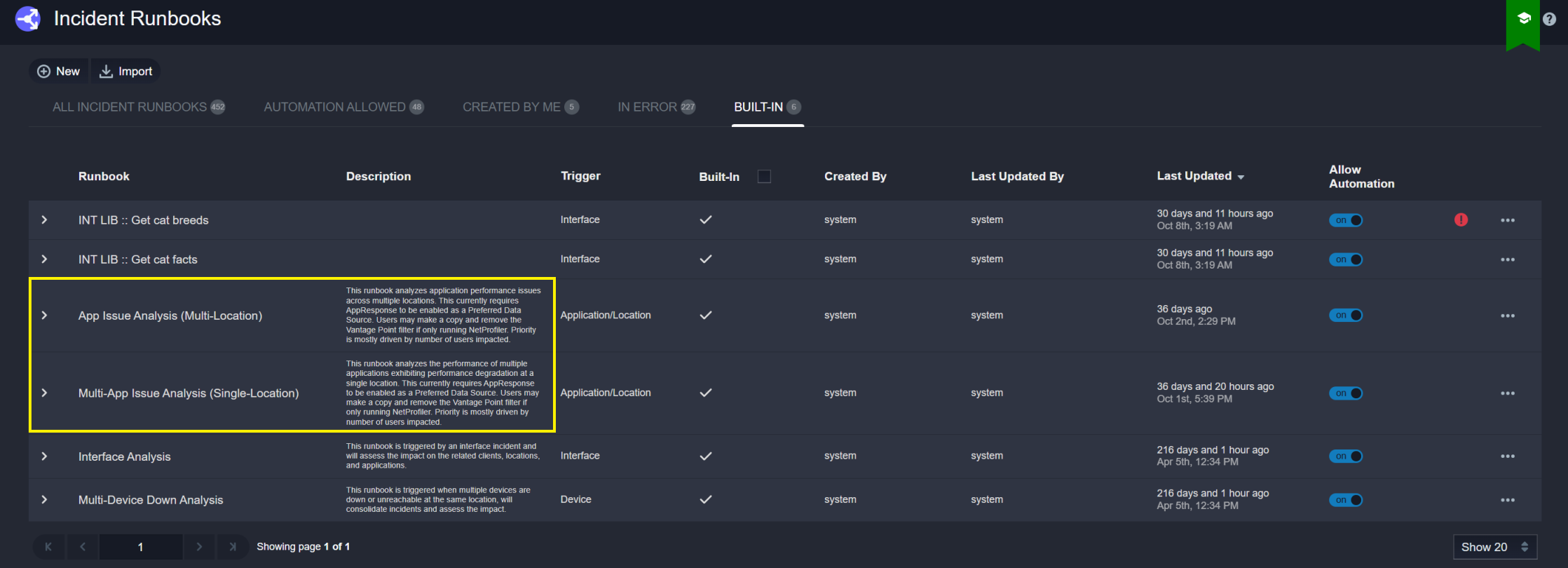
Task: Go to previous page arrow
Action: click(83, 547)
